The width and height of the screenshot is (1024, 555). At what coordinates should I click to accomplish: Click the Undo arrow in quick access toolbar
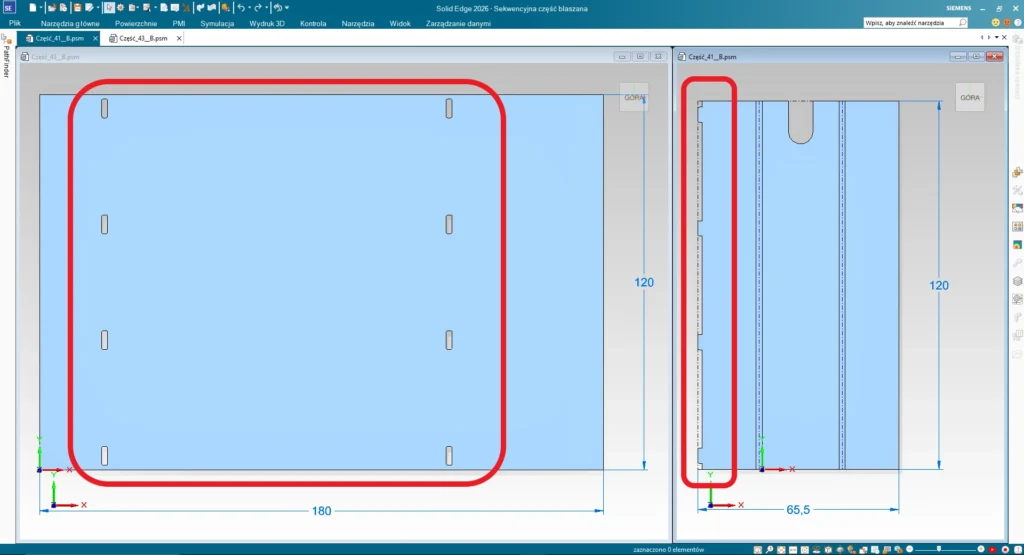[x=241, y=7]
